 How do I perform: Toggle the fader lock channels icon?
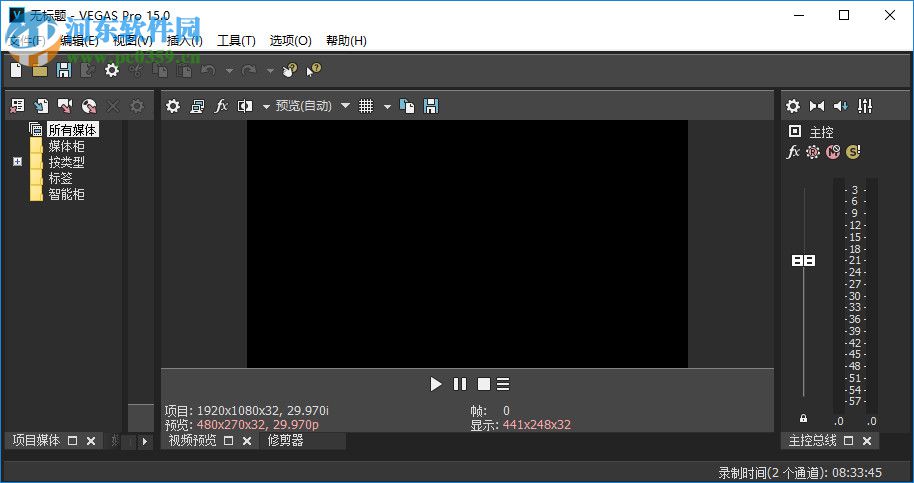click(803, 418)
